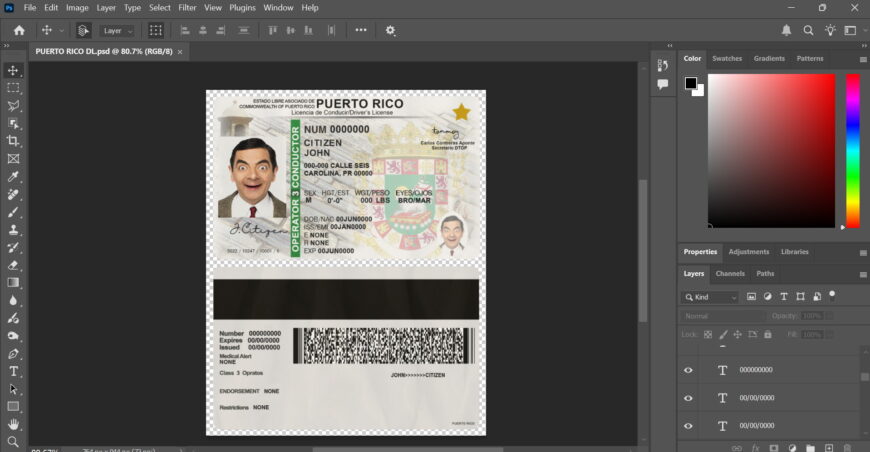This screenshot has height=452, width=870.
Task: Choose the Hand tool
Action: (13, 424)
